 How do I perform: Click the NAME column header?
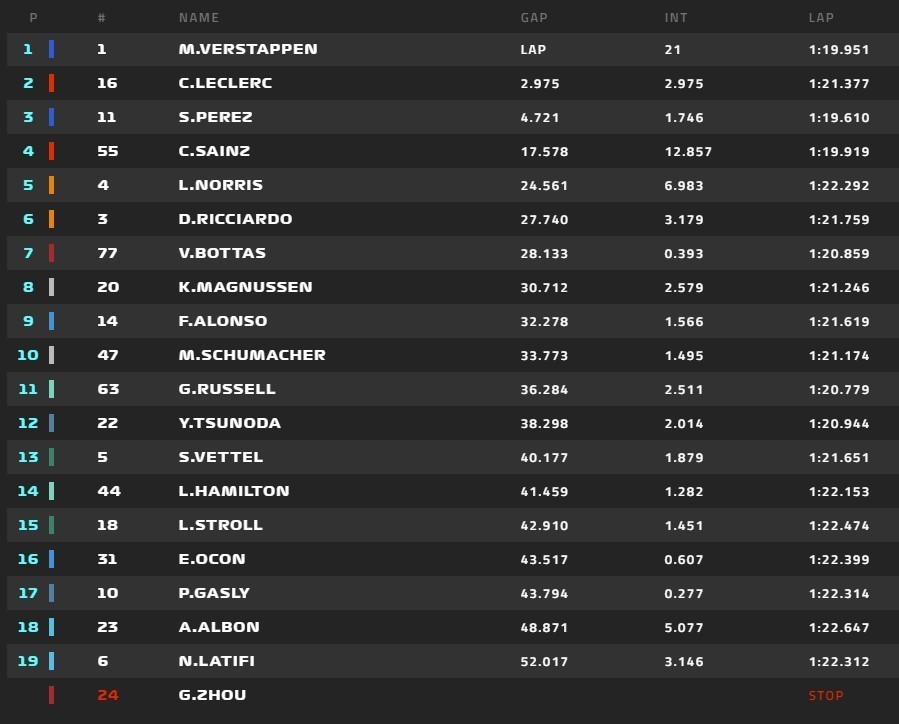[x=198, y=18]
